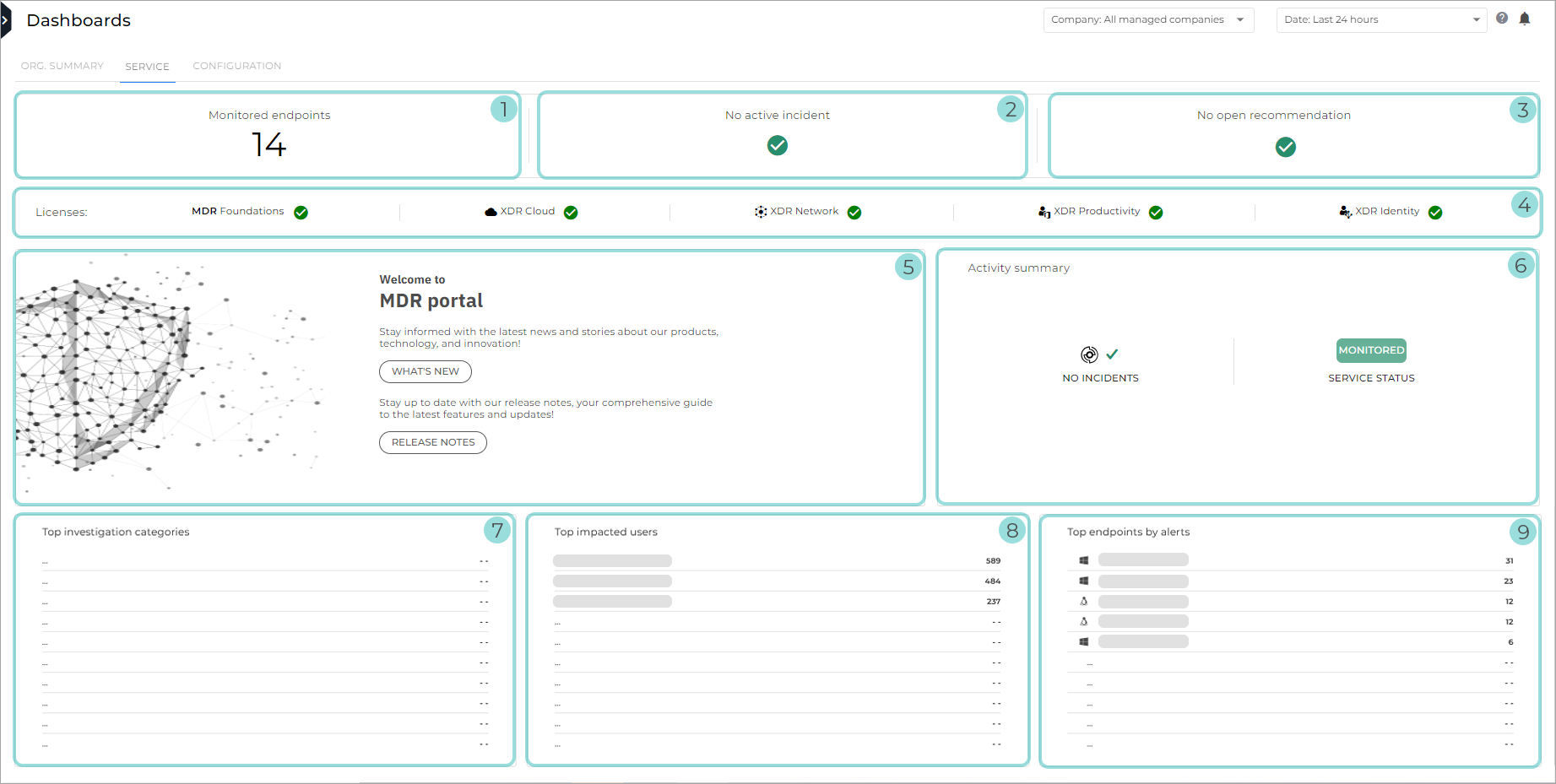Click the WHAT'S NEW button
The width and height of the screenshot is (1556, 784).
425,371
